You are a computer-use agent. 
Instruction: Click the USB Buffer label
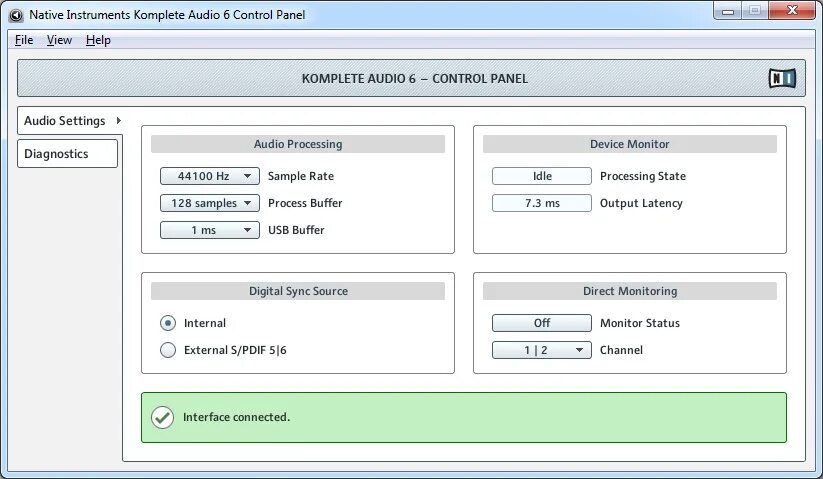296,230
